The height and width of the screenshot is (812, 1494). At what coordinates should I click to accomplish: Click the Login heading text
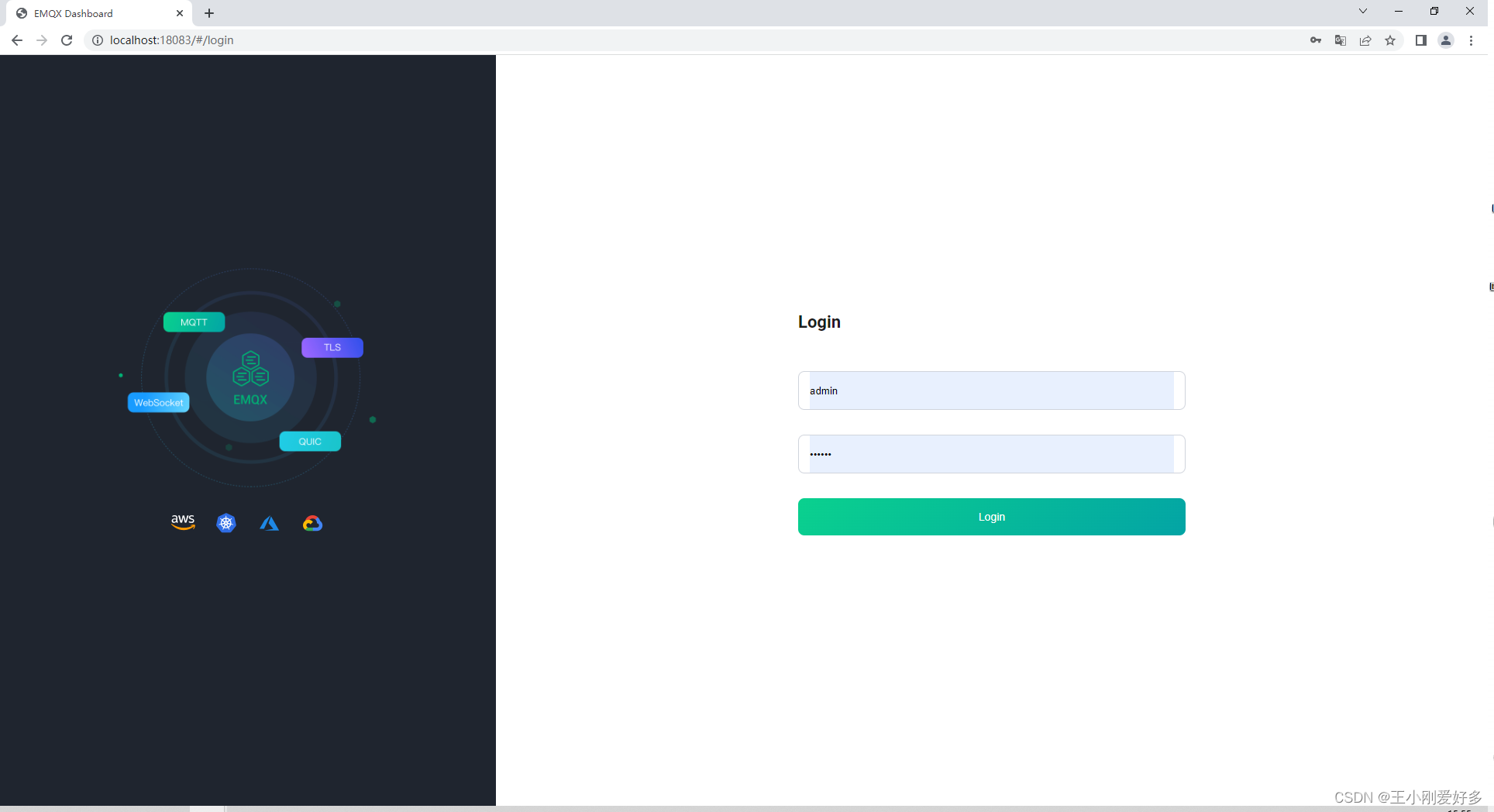tap(819, 322)
